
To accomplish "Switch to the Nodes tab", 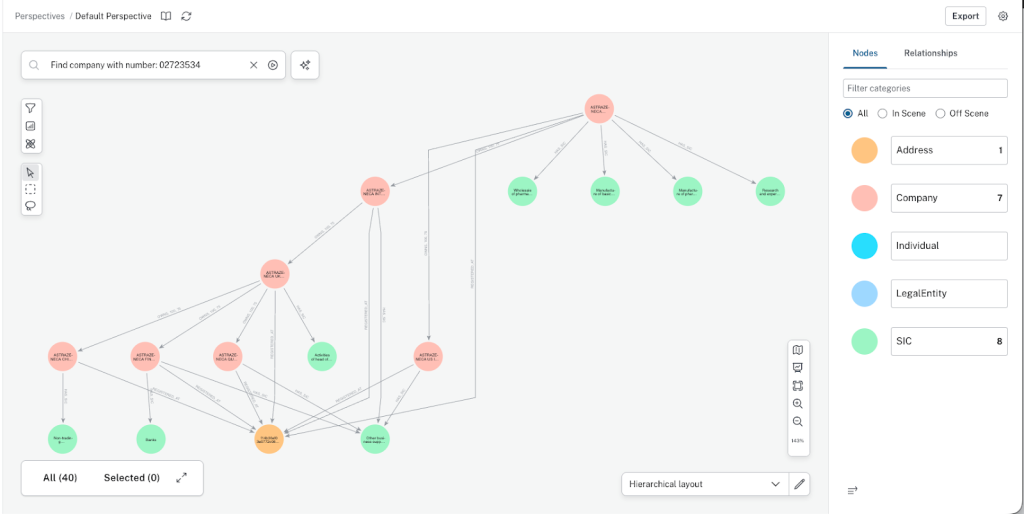I will [865, 53].
